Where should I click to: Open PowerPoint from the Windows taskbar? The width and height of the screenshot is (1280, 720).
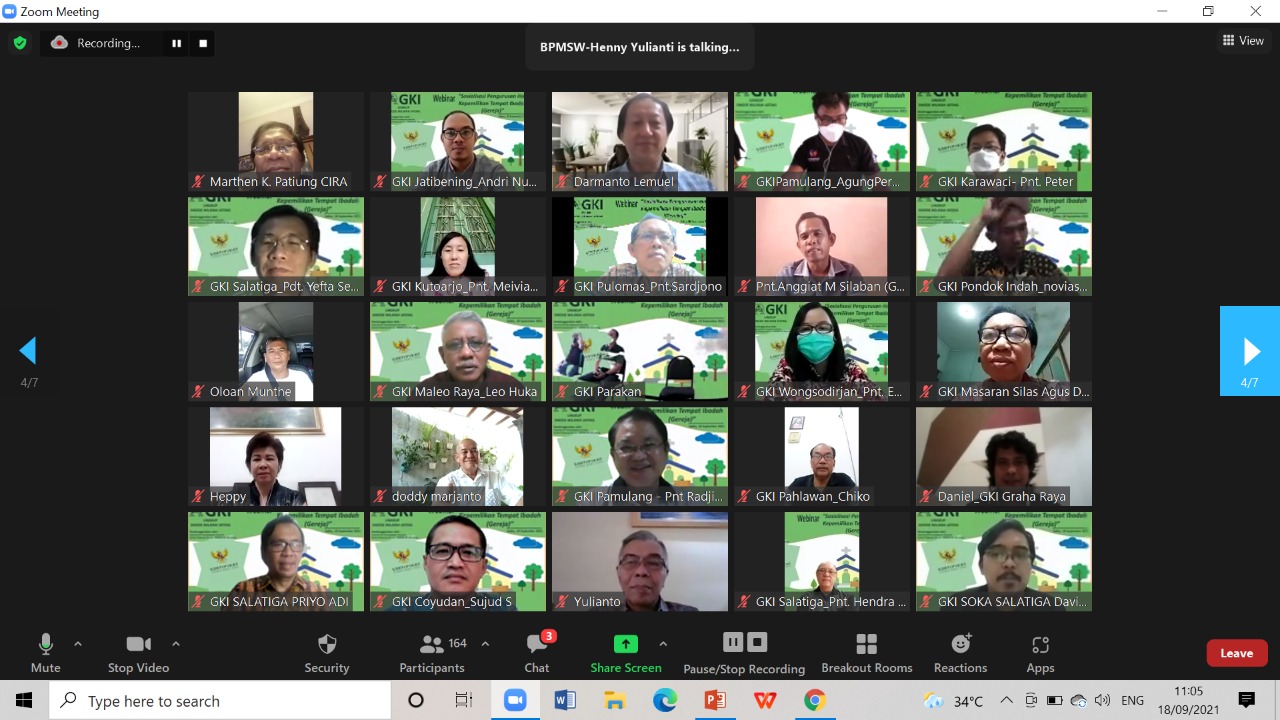coord(715,700)
